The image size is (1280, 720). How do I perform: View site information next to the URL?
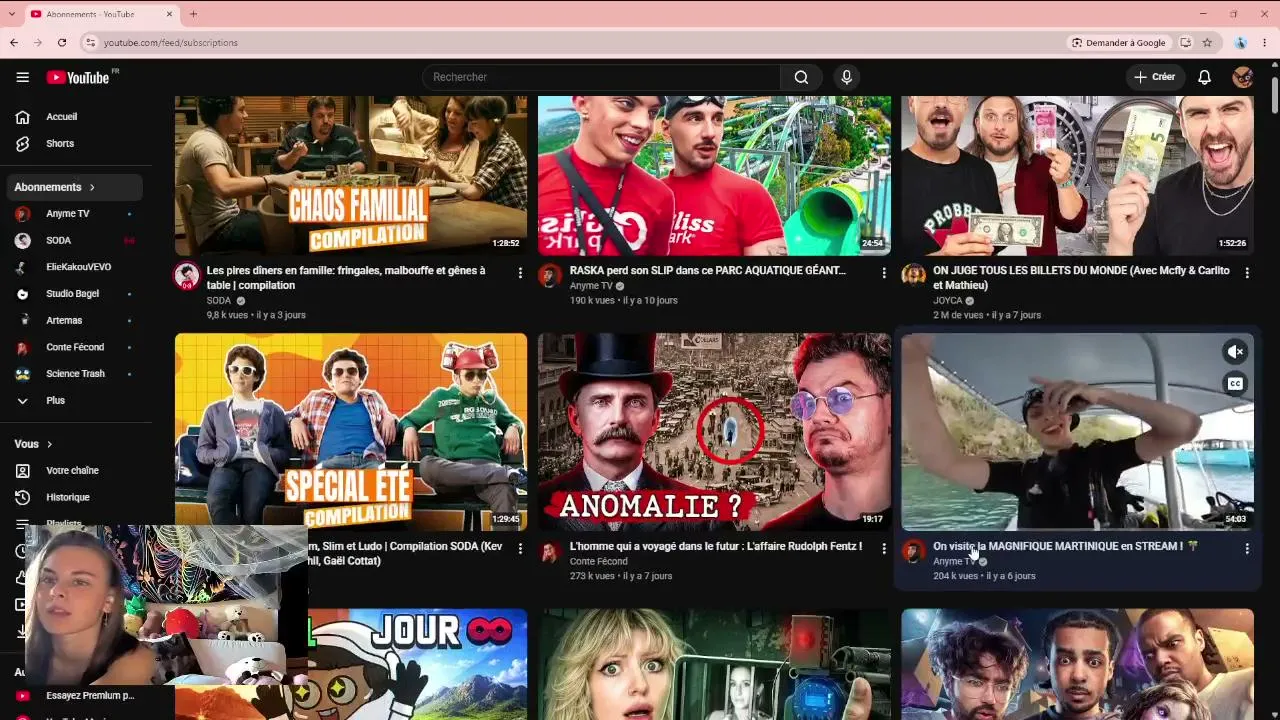click(x=90, y=43)
